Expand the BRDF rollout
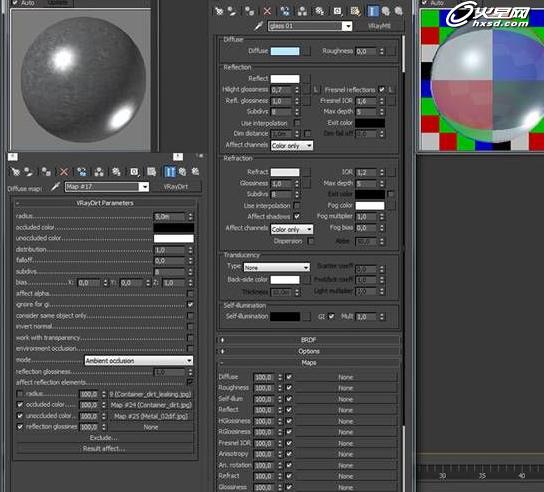 tap(308, 340)
